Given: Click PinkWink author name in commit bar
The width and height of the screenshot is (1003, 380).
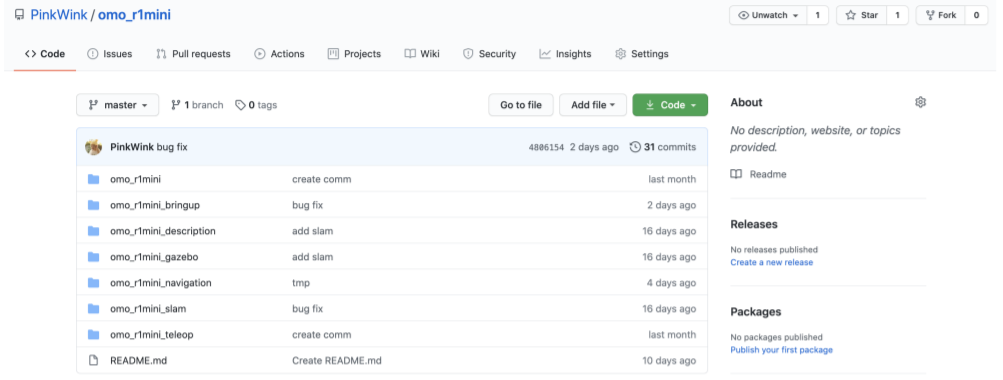Looking at the screenshot, I should click(132, 147).
